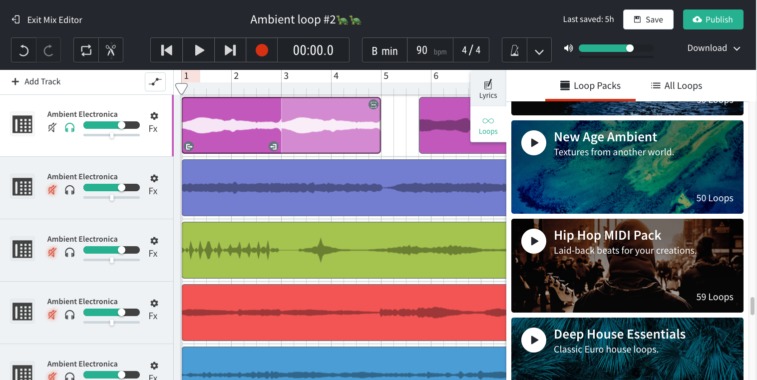Screen dimensions: 757x380
Task: Preview the New Age Ambient loop pack
Action: tap(533, 143)
